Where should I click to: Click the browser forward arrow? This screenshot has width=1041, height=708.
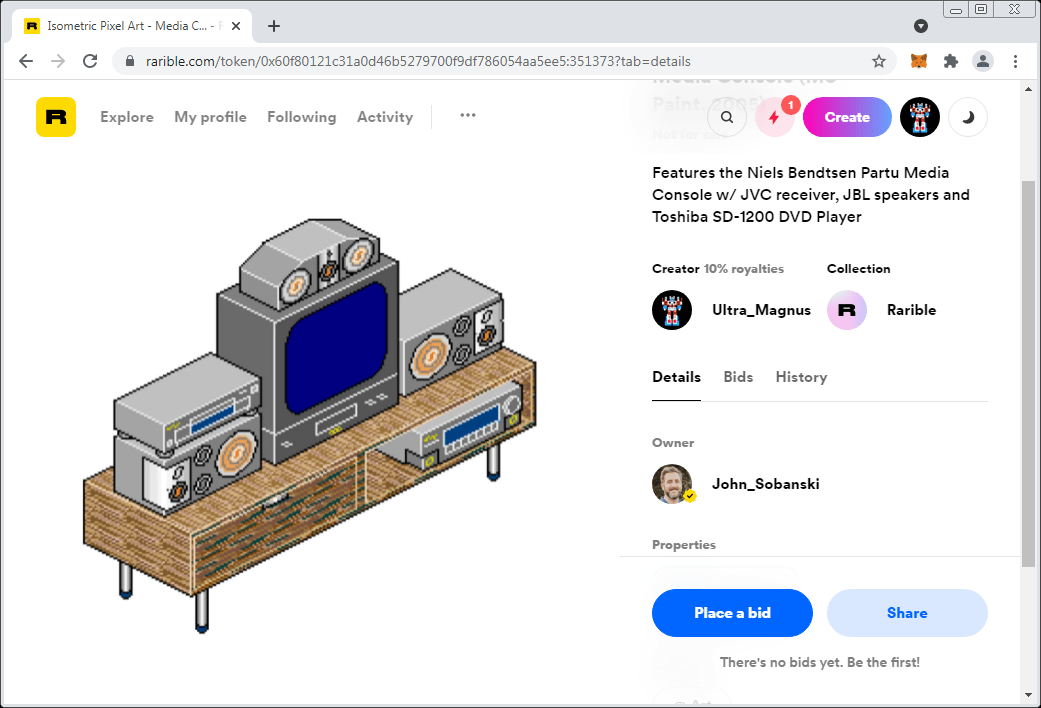coord(58,61)
